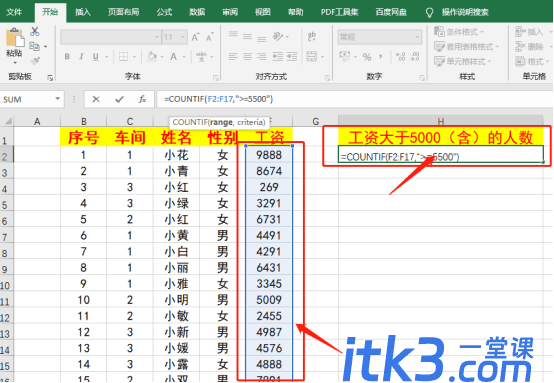This screenshot has width=554, height=383.
Task: Open the font size dropdown
Action: (x=183, y=37)
